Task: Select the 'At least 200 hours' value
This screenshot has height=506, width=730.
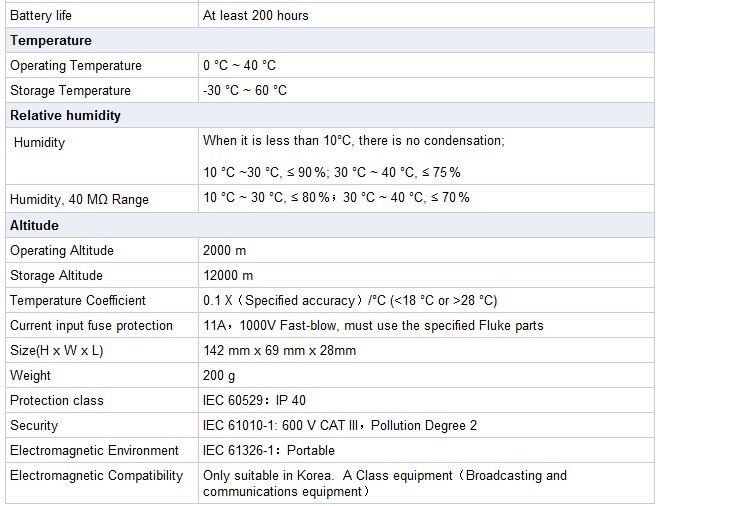Action: pos(256,15)
